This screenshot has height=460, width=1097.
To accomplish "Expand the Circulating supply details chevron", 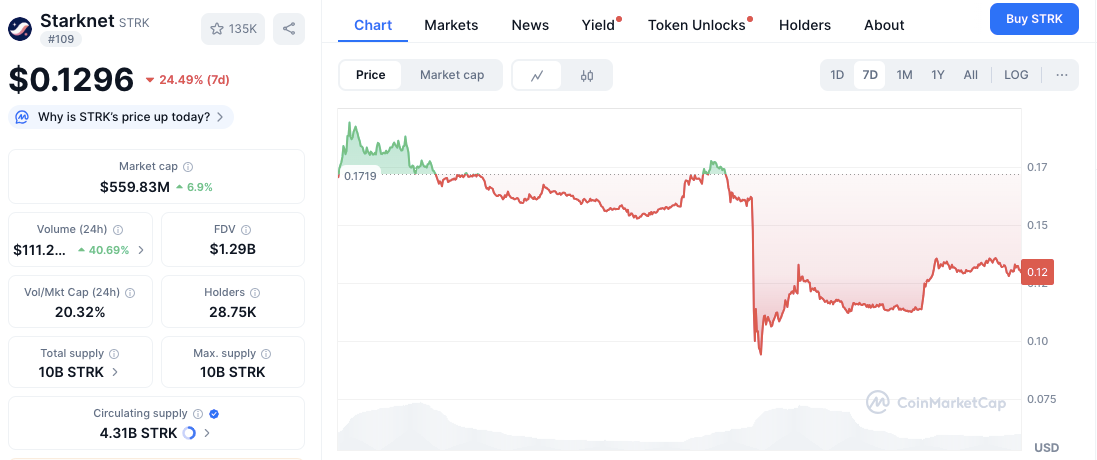I will click(207, 433).
